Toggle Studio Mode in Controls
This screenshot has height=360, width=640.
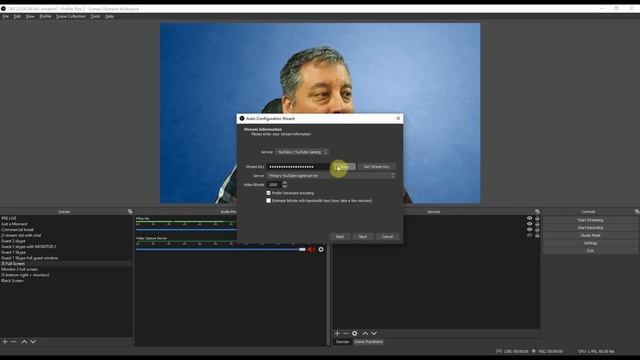[x=590, y=236]
